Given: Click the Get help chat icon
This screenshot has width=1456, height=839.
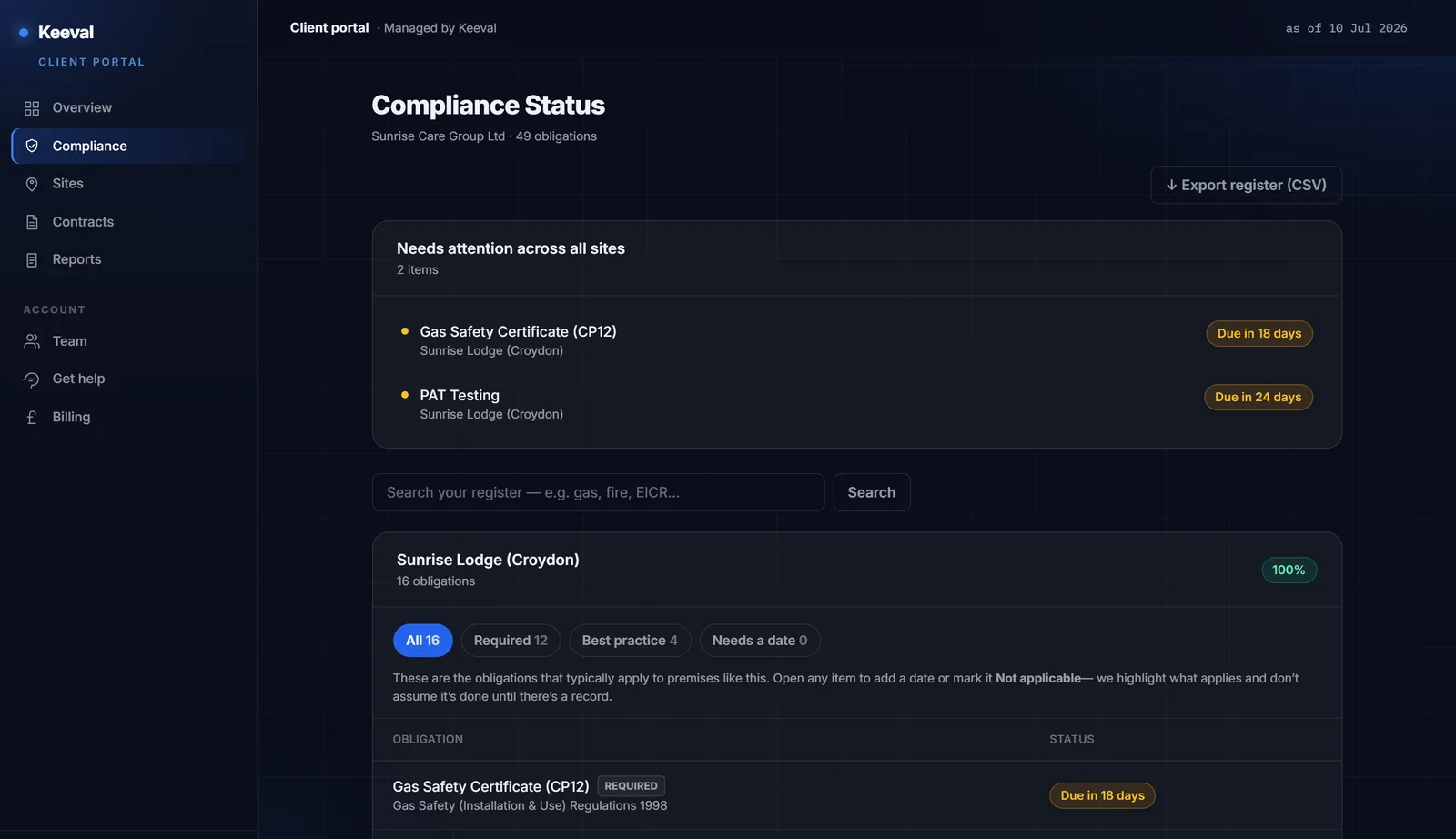Looking at the screenshot, I should (32, 379).
